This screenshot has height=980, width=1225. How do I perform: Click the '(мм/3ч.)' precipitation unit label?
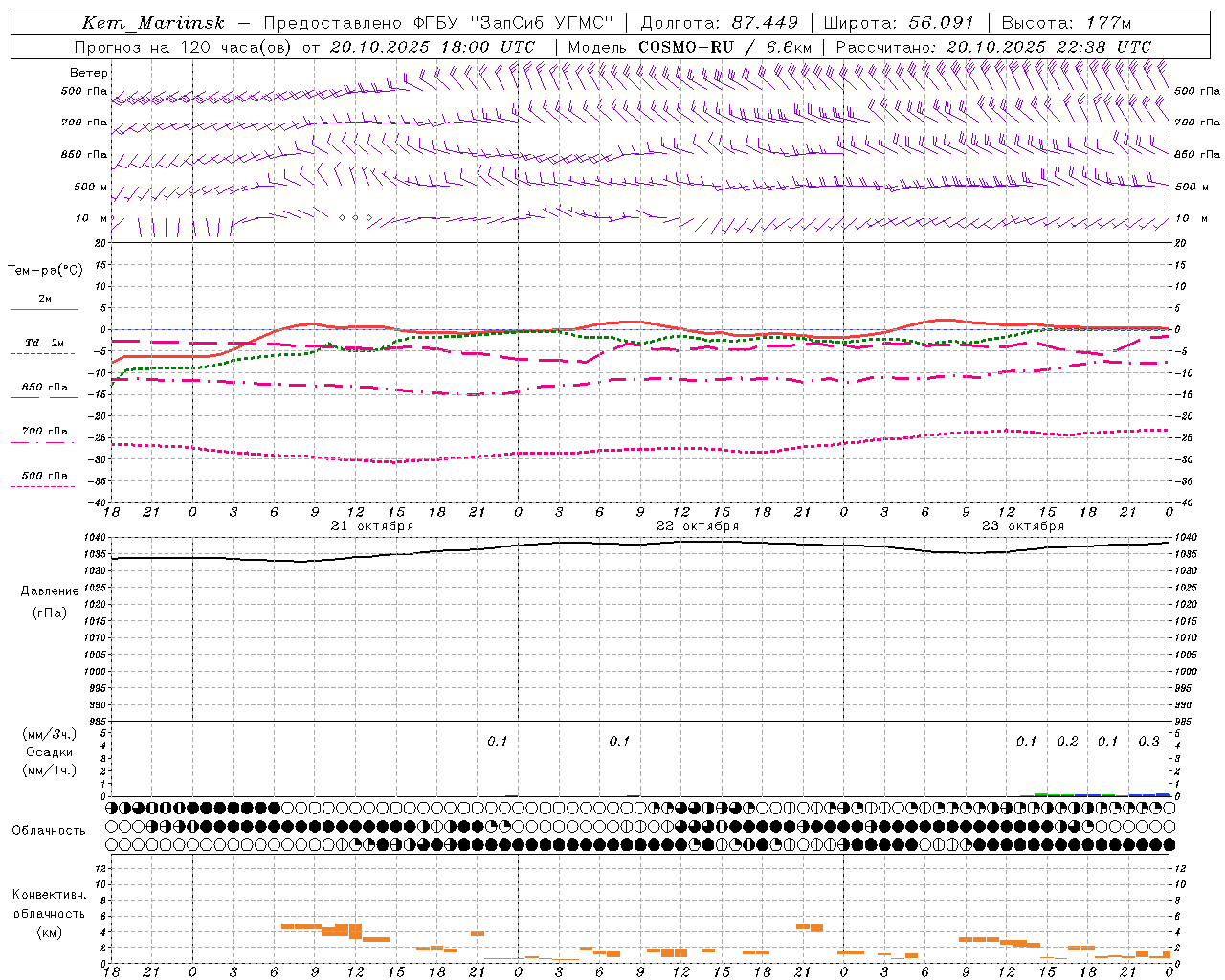[x=50, y=734]
